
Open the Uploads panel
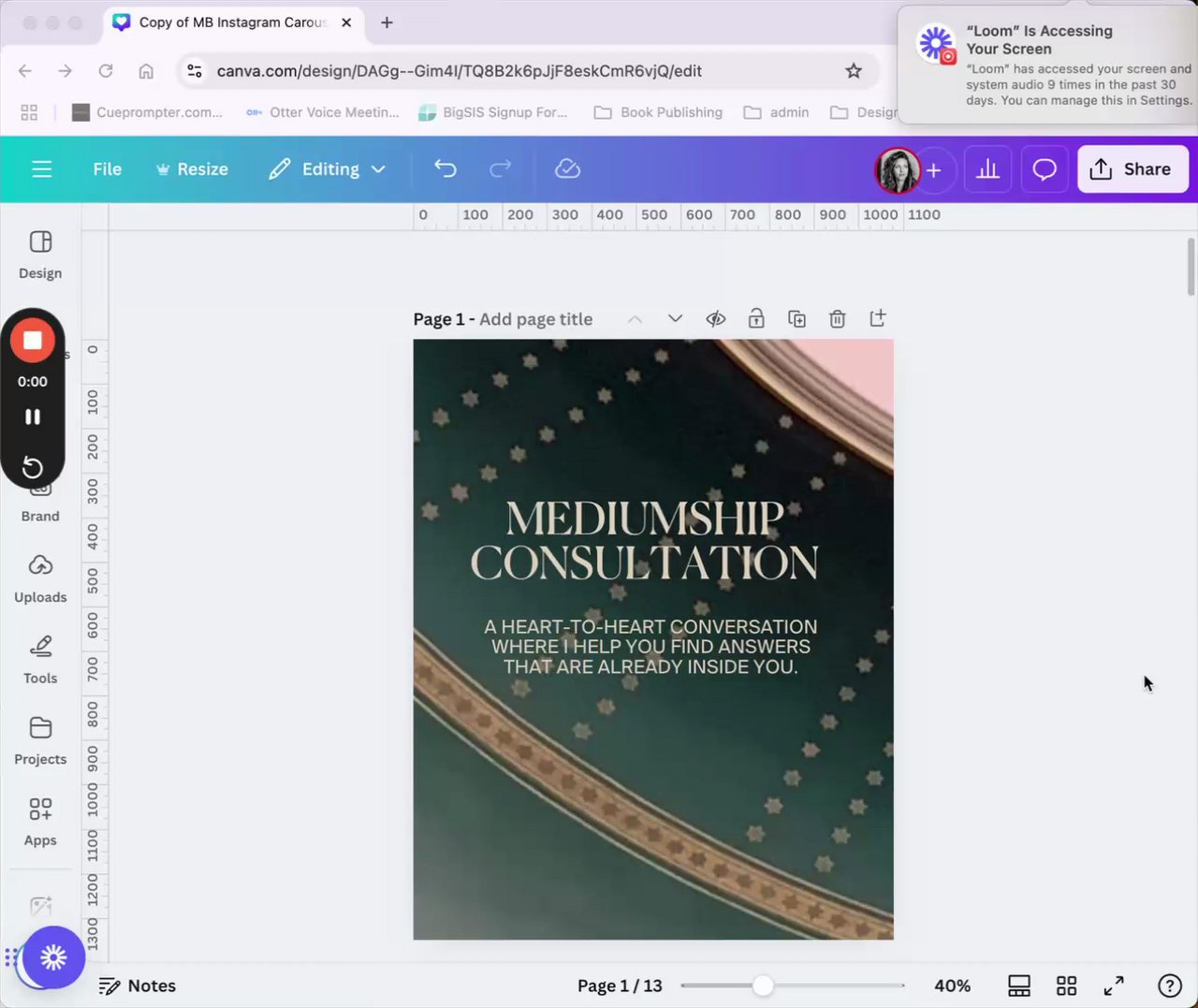pyautogui.click(x=40, y=578)
